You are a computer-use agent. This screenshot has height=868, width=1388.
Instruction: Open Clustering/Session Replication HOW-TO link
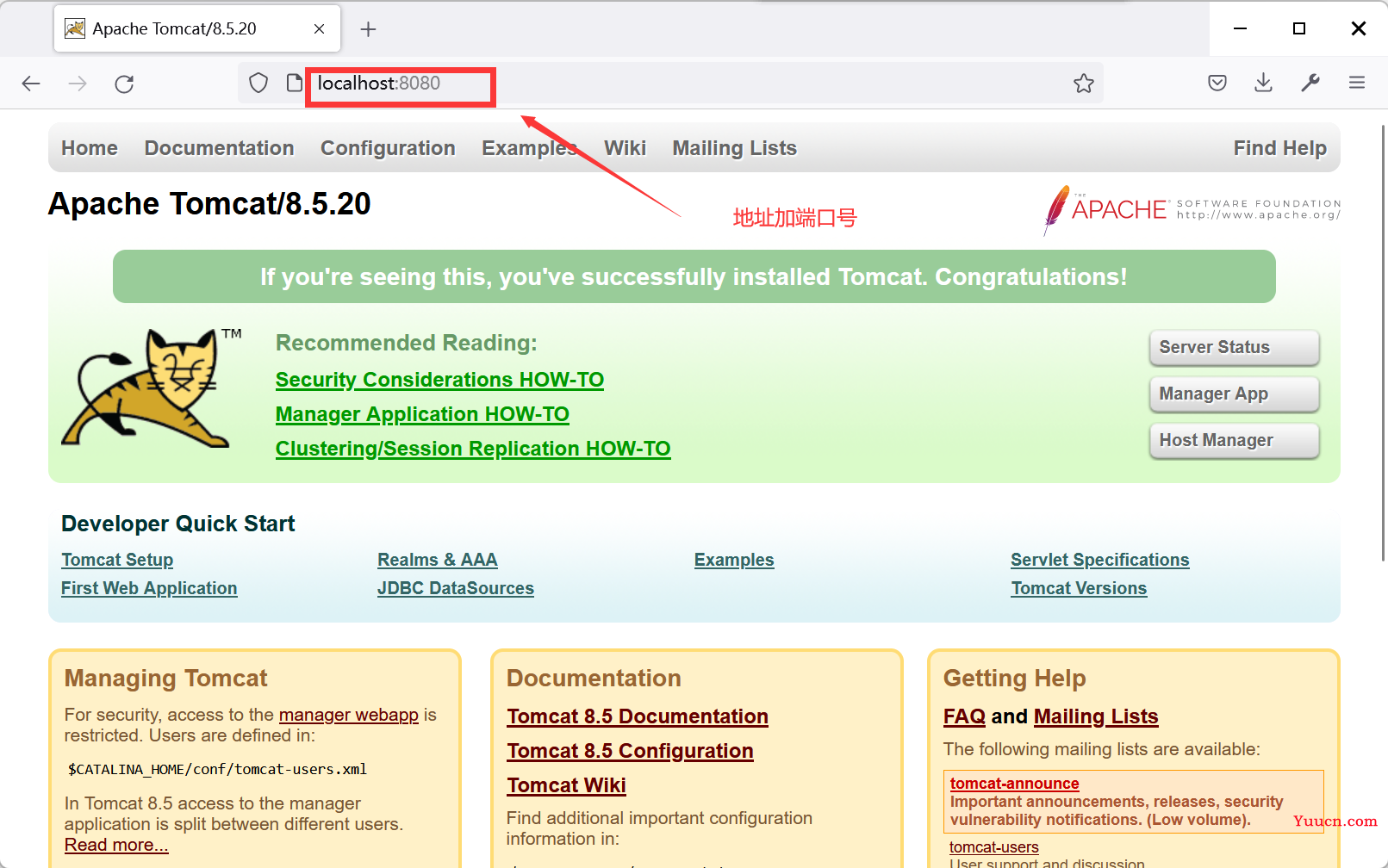pyautogui.click(x=473, y=449)
